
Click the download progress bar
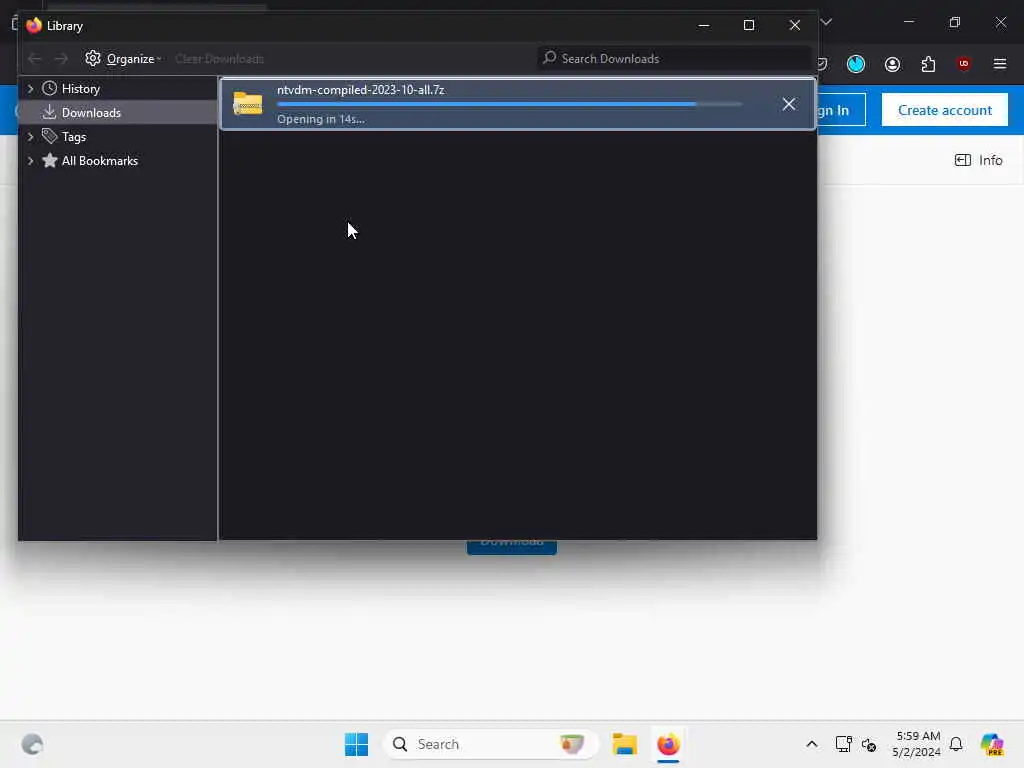(509, 104)
